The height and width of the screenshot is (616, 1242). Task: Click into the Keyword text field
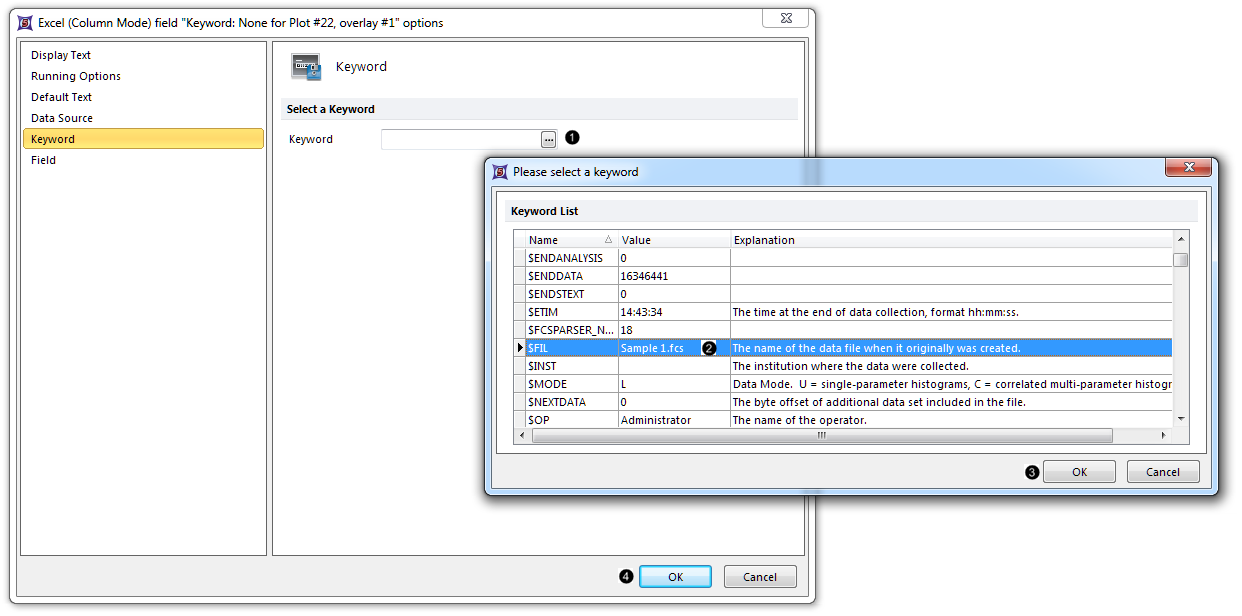click(x=460, y=139)
